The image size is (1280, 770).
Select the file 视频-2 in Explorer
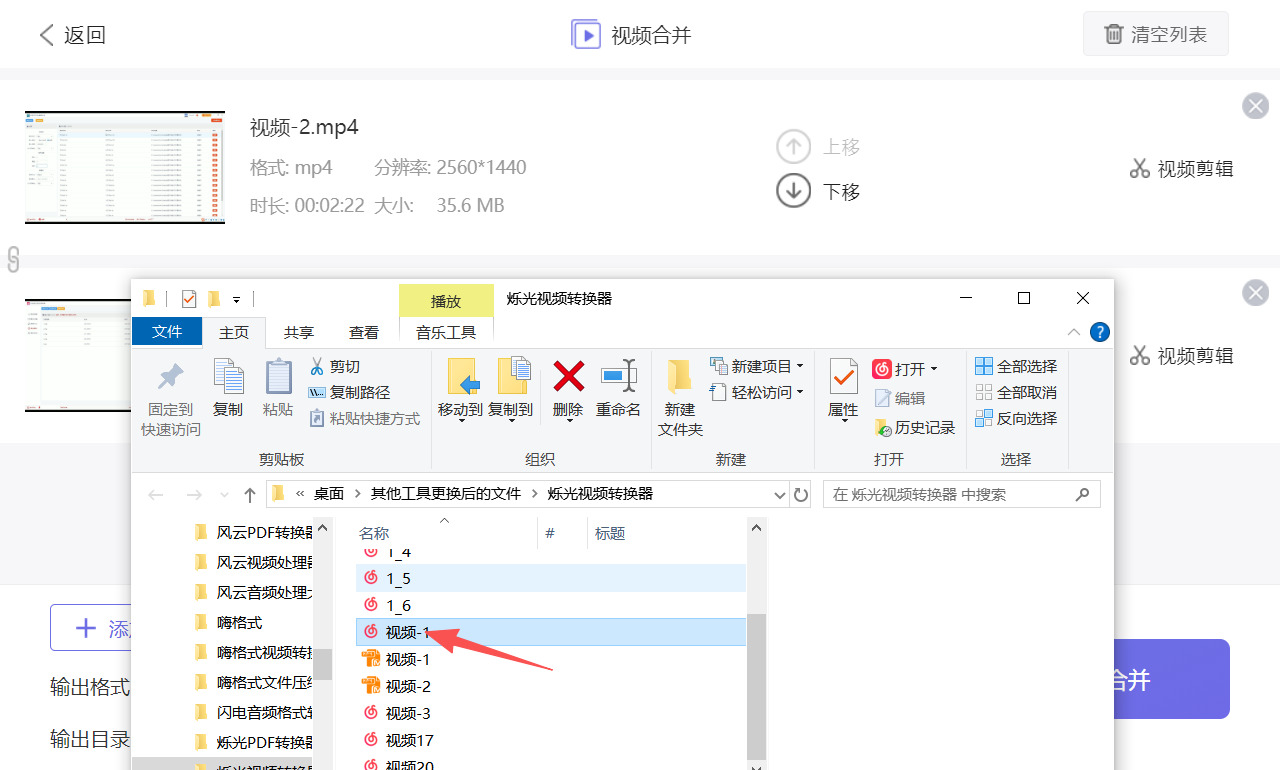pos(551,686)
